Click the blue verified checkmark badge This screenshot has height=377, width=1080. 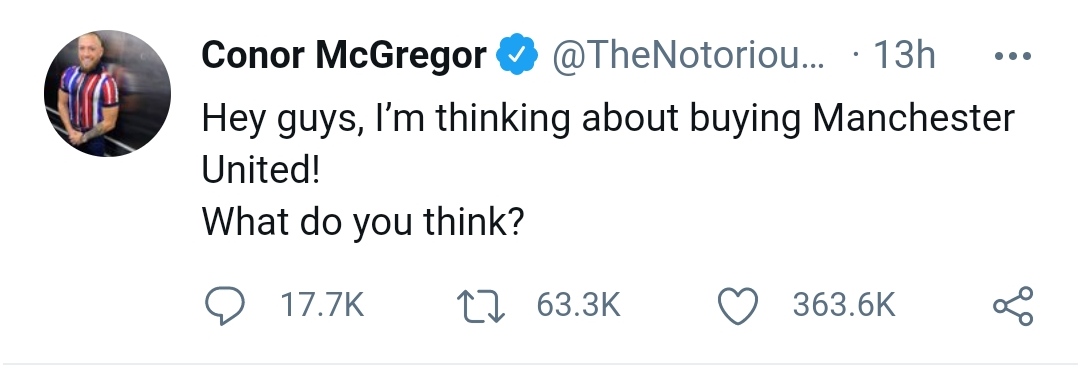[x=517, y=55]
